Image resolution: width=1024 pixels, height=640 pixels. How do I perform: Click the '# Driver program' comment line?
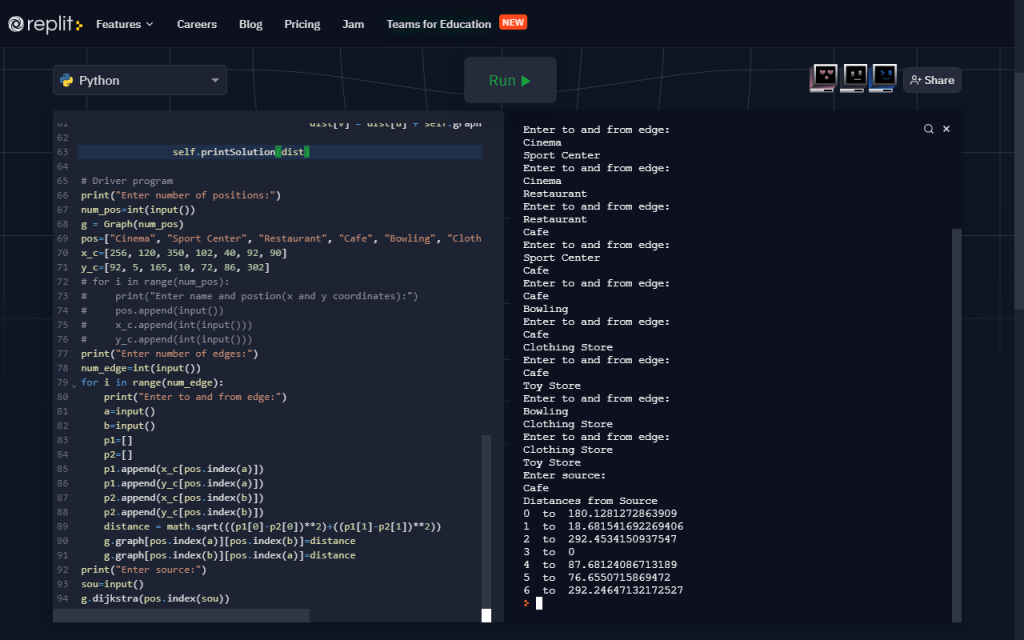[x=127, y=181]
